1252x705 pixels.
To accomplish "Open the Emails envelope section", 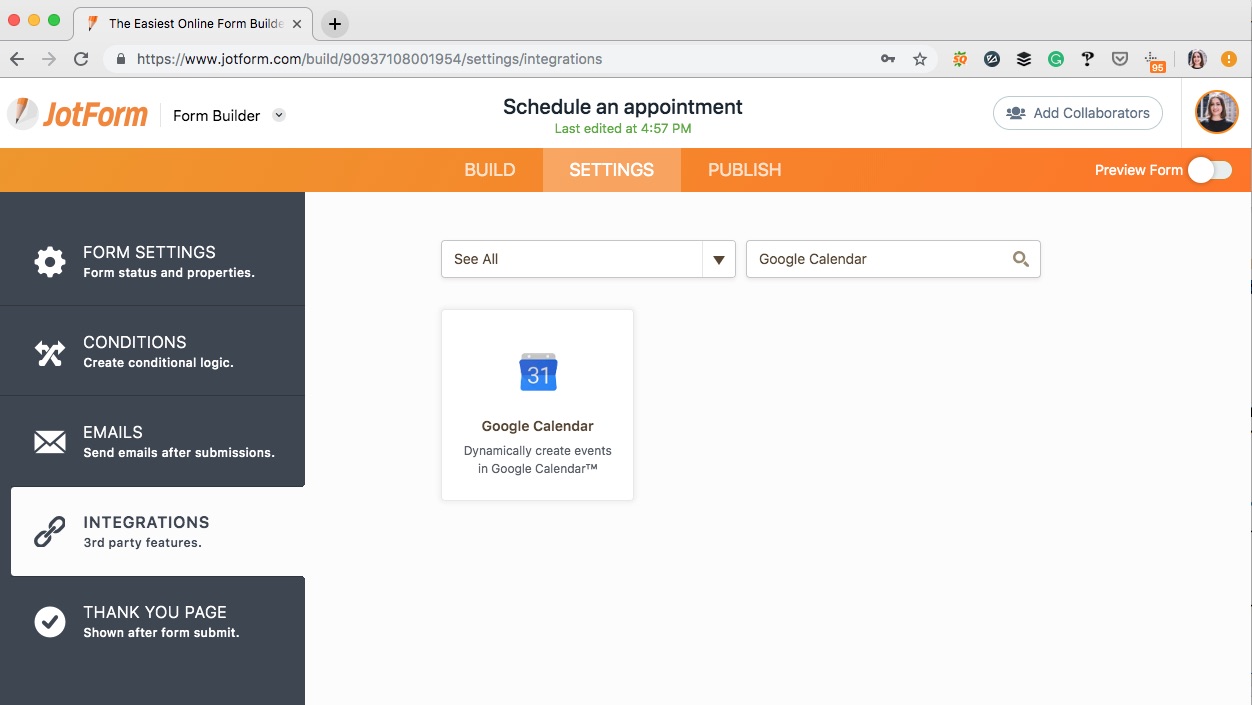I will click(50, 442).
